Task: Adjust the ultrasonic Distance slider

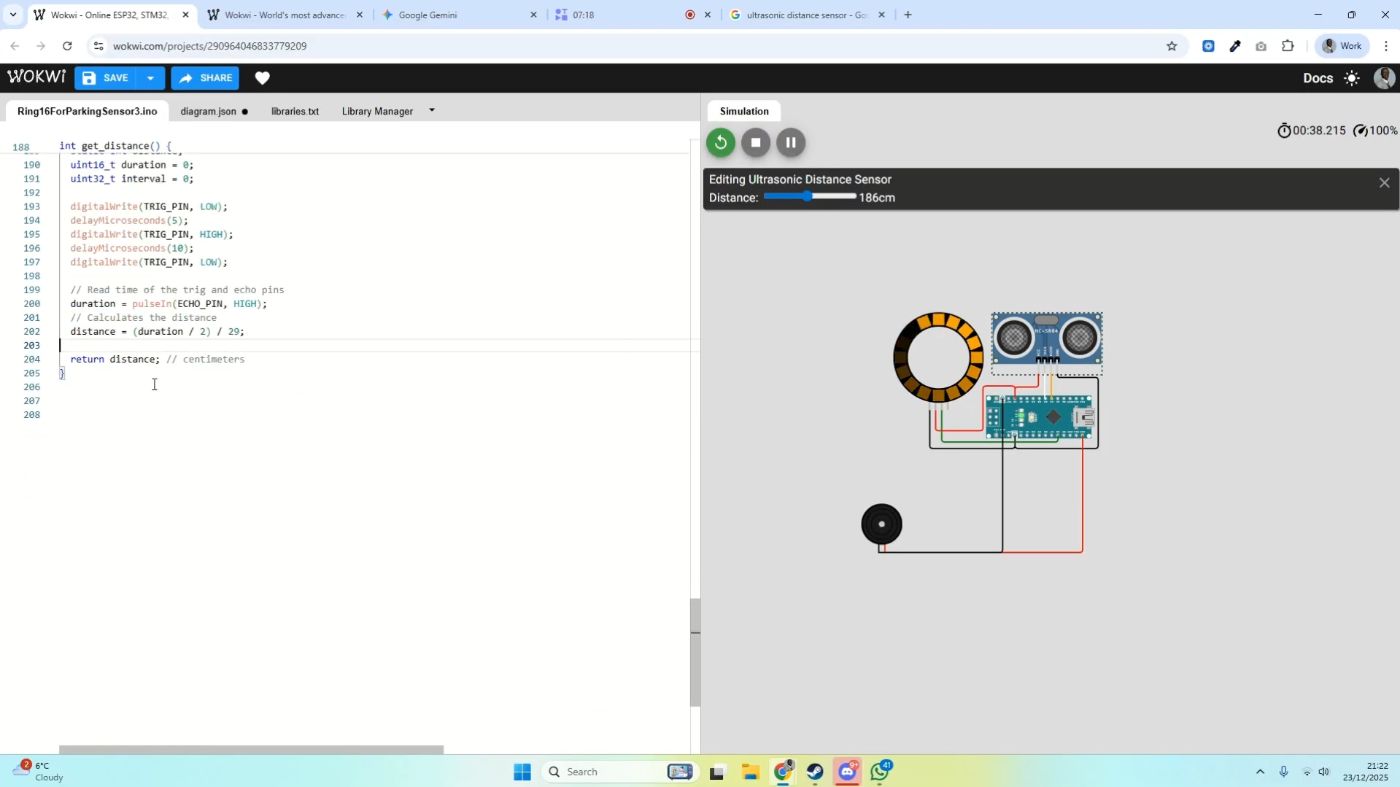Action: [x=808, y=197]
